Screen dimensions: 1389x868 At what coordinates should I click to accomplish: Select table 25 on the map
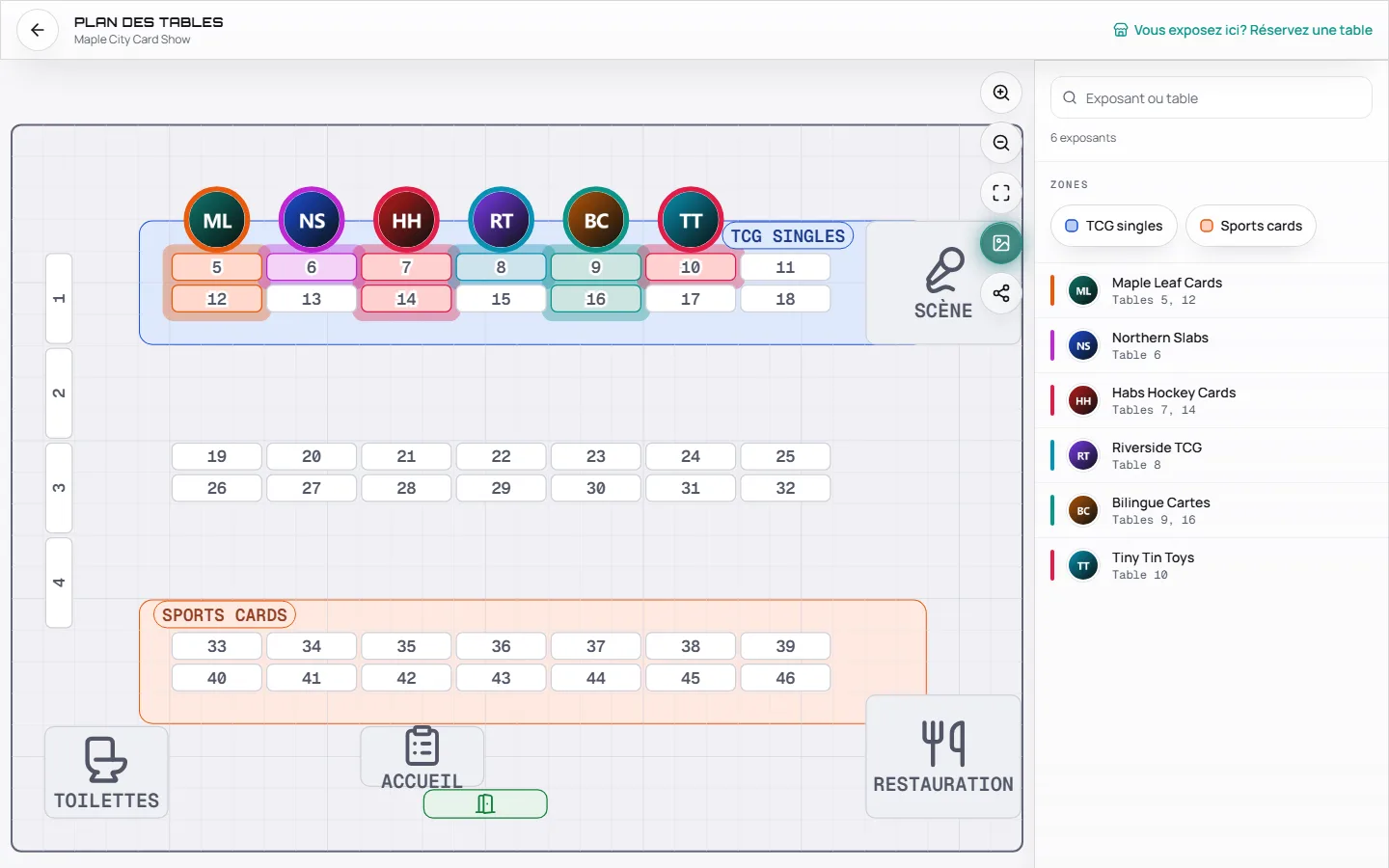pyautogui.click(x=785, y=456)
